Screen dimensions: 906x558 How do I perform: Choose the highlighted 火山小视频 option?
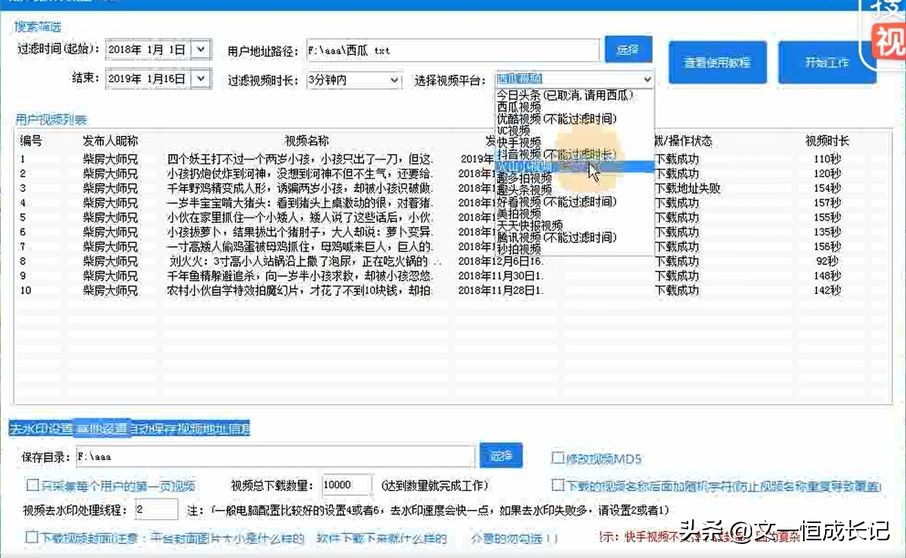click(x=574, y=166)
